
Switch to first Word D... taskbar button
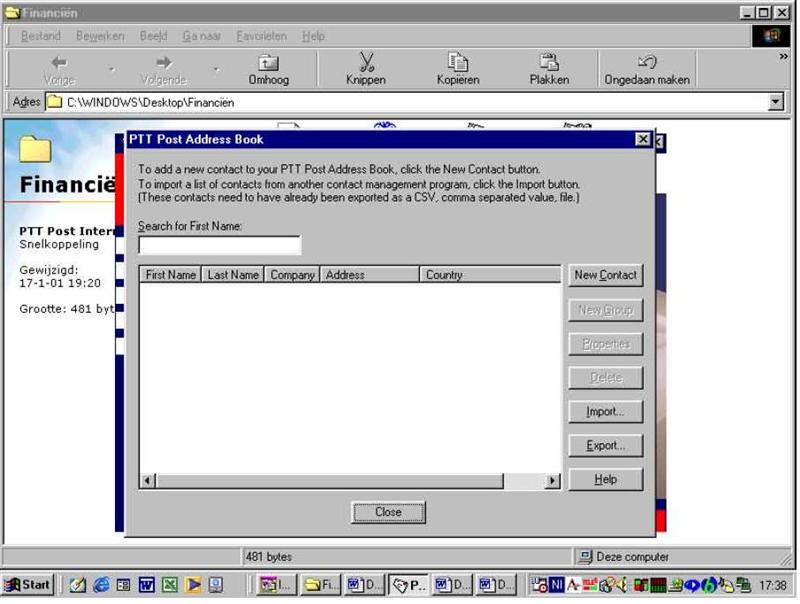click(364, 585)
